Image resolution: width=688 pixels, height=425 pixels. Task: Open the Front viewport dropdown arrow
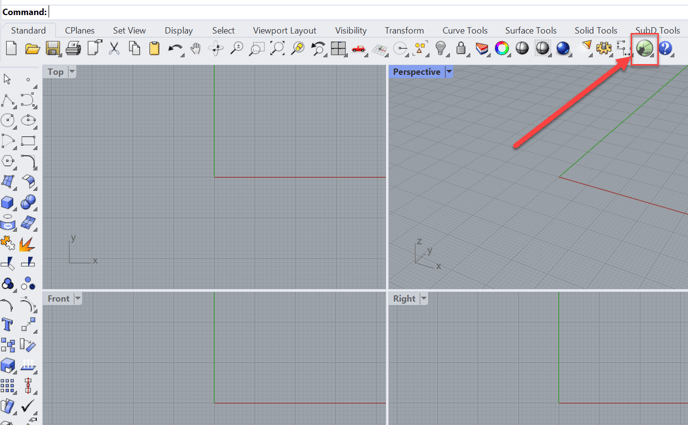pyautogui.click(x=78, y=299)
